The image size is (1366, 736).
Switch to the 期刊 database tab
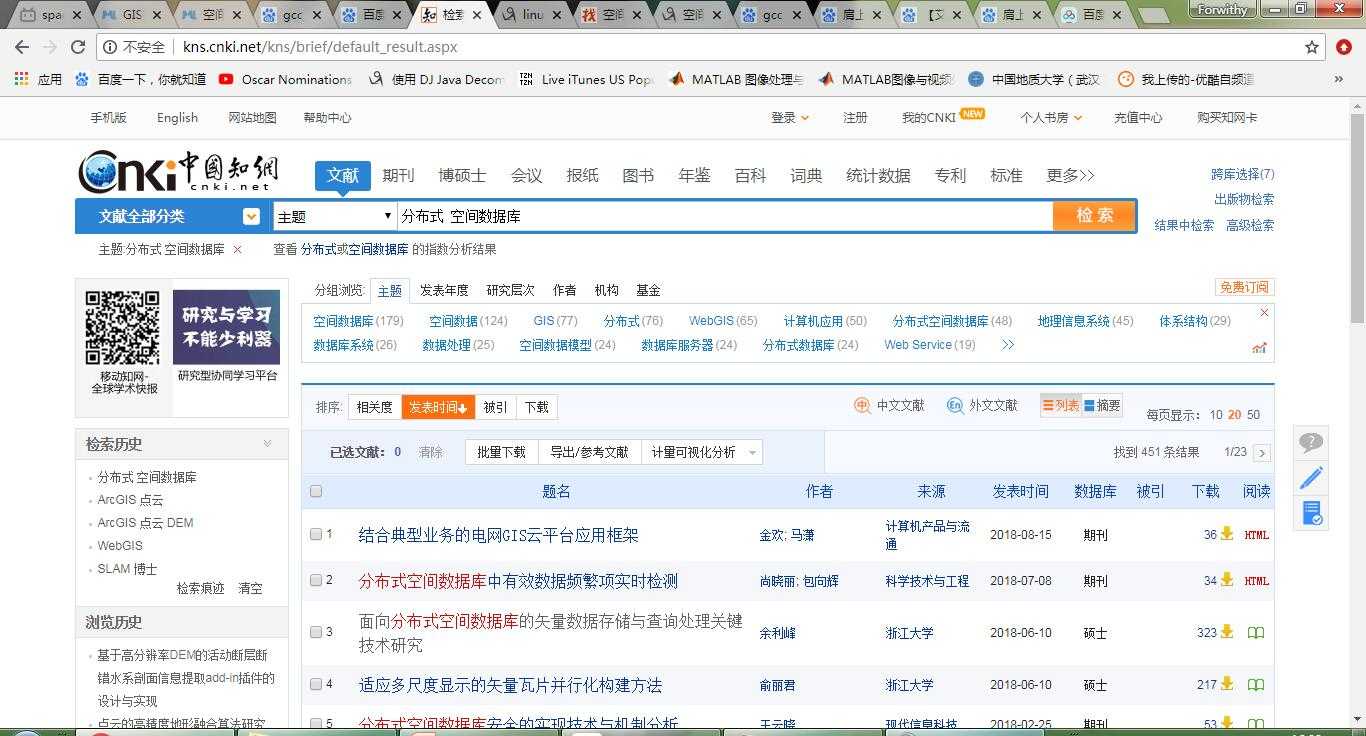[x=398, y=175]
